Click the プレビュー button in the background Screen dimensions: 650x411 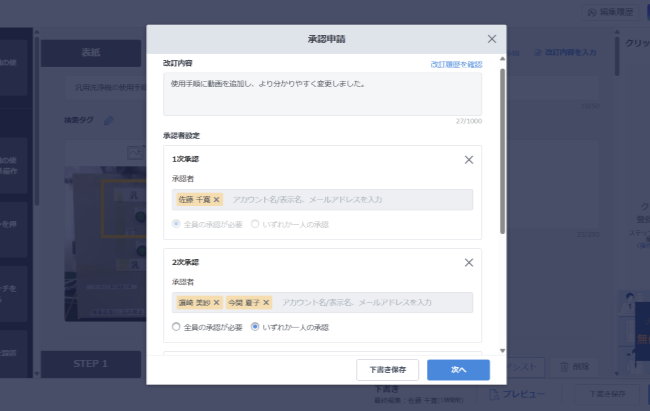tap(517, 394)
